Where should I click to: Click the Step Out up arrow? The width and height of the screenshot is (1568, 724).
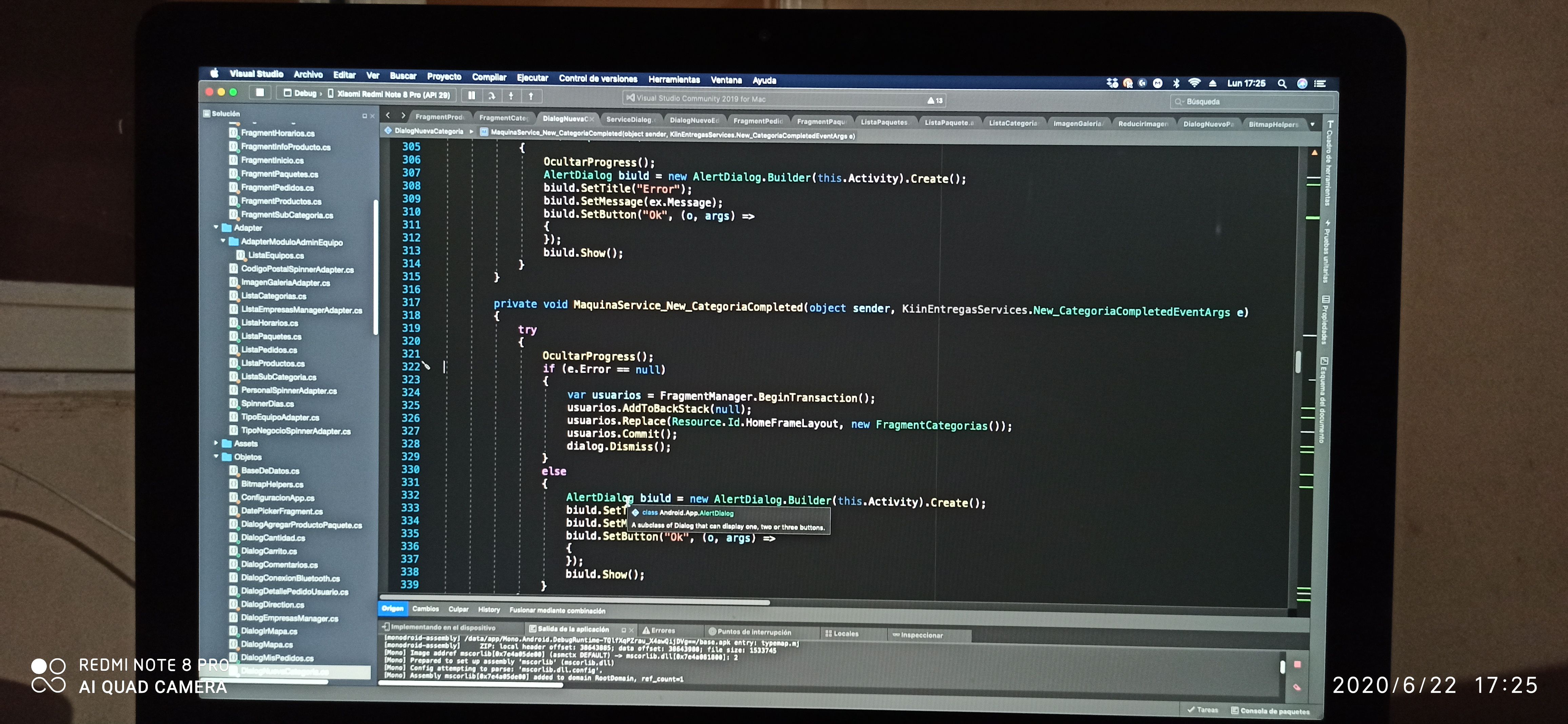[531, 96]
